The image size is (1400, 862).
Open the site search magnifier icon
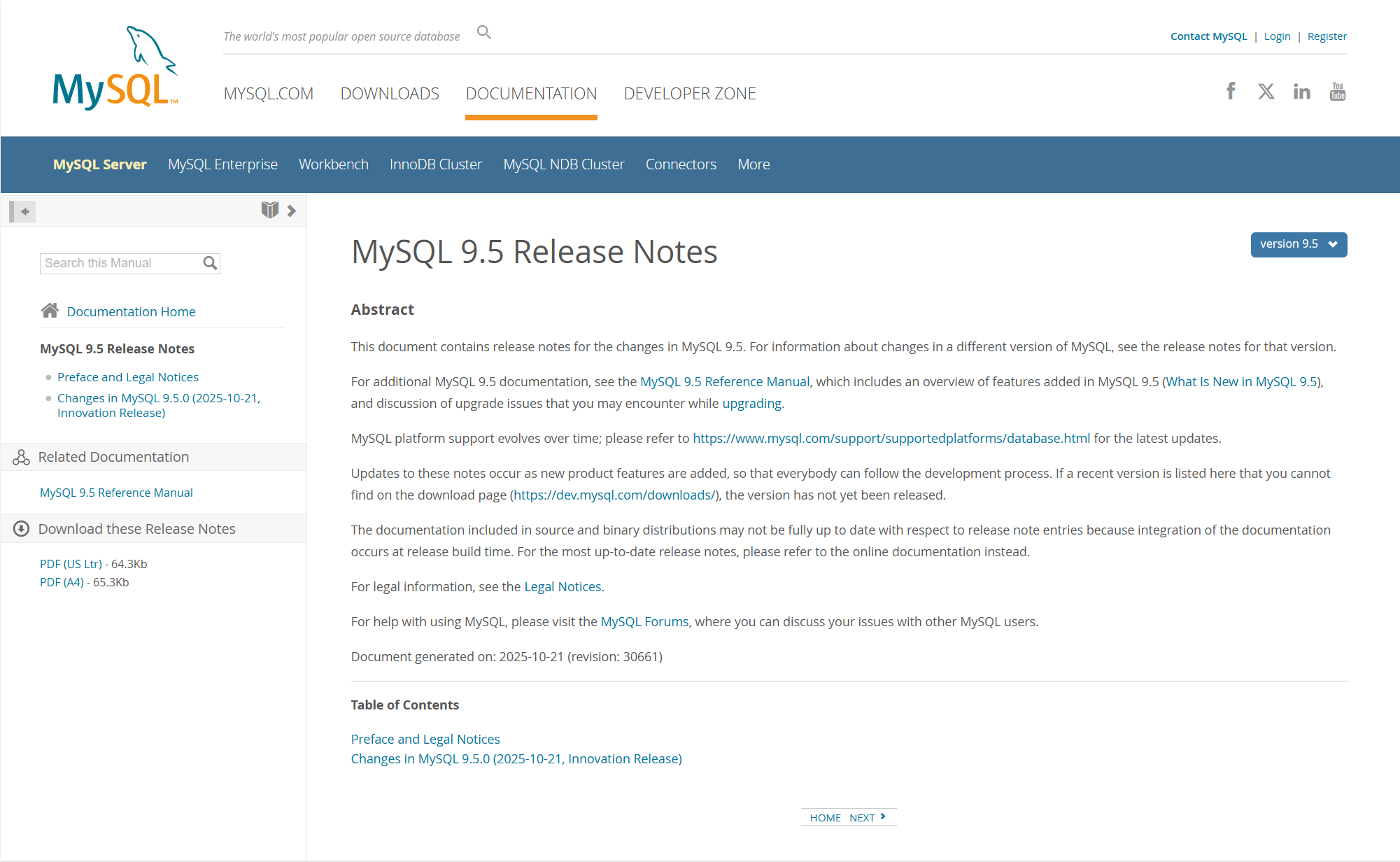point(483,32)
